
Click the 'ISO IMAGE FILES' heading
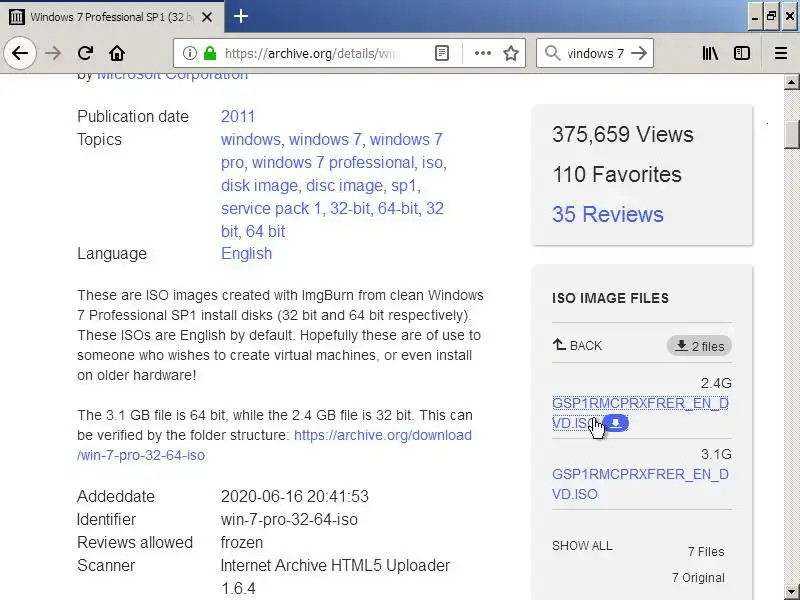click(610, 298)
